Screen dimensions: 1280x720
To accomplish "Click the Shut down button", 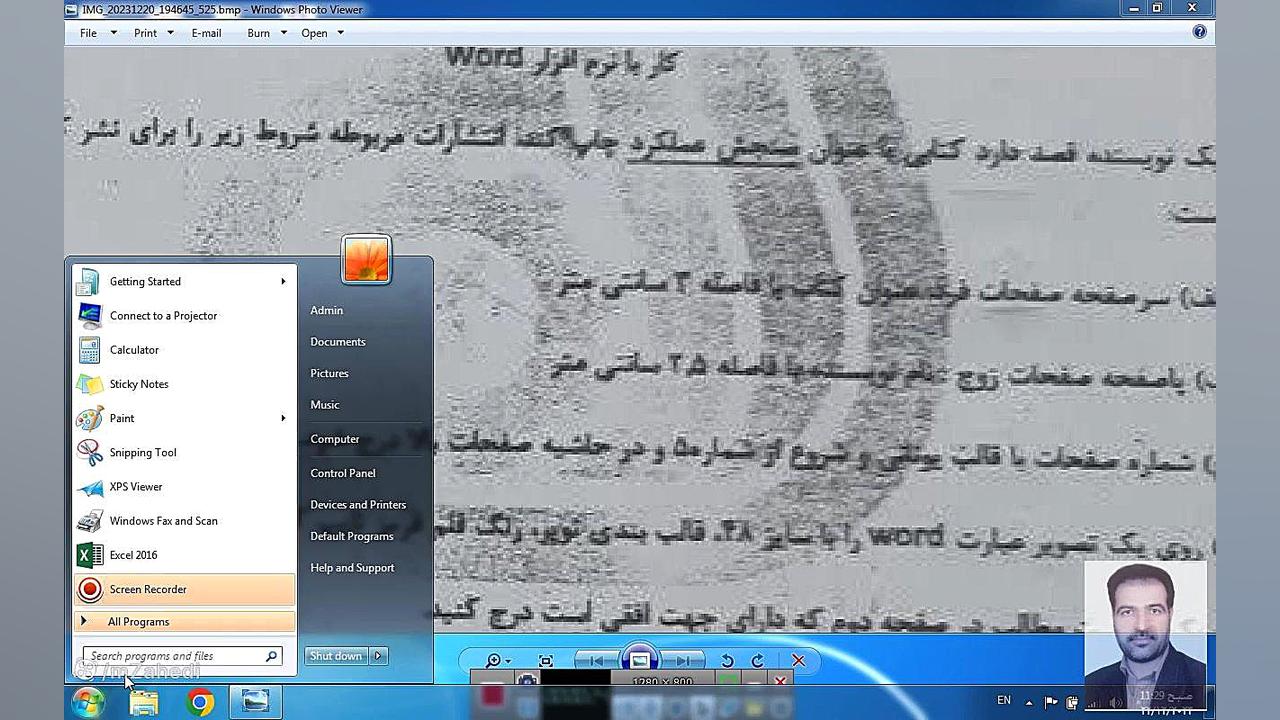I will pyautogui.click(x=336, y=656).
